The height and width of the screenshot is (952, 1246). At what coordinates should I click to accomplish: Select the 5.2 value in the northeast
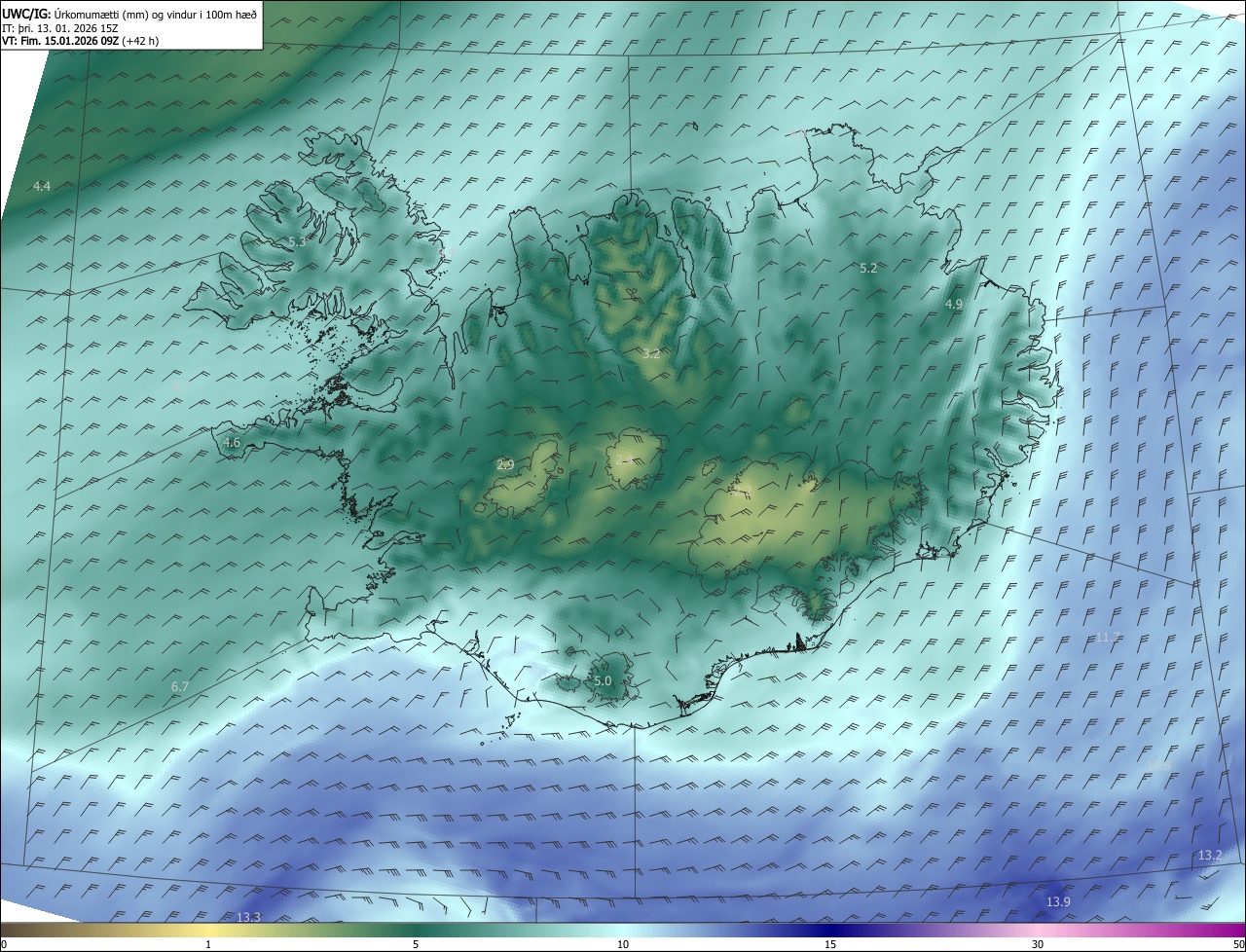click(x=869, y=268)
